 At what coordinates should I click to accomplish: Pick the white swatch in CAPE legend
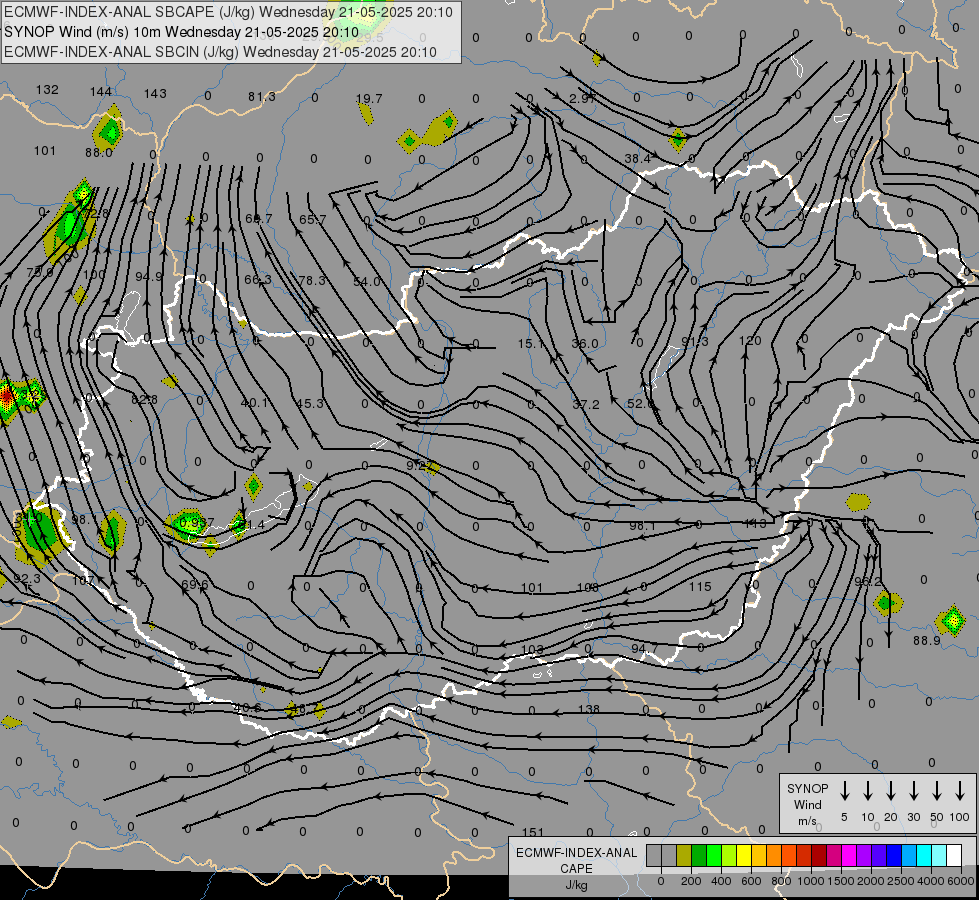pyautogui.click(x=954, y=856)
